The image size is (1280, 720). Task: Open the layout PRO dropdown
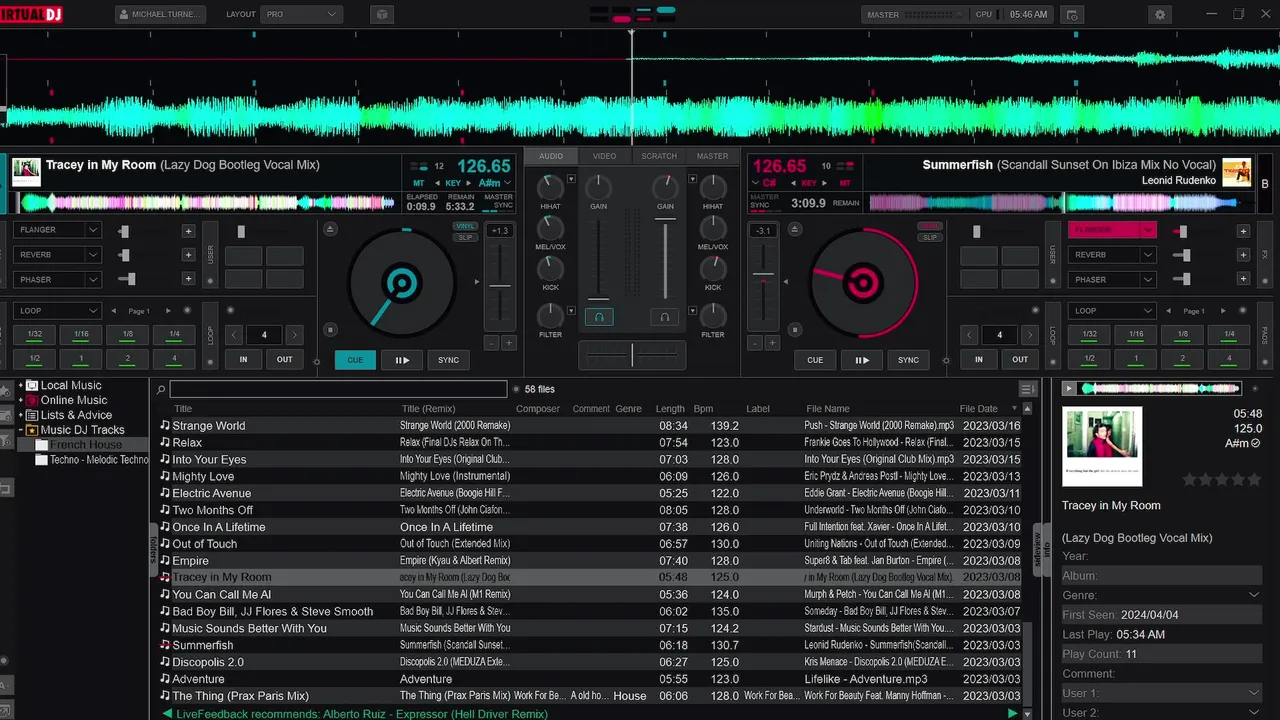(302, 15)
